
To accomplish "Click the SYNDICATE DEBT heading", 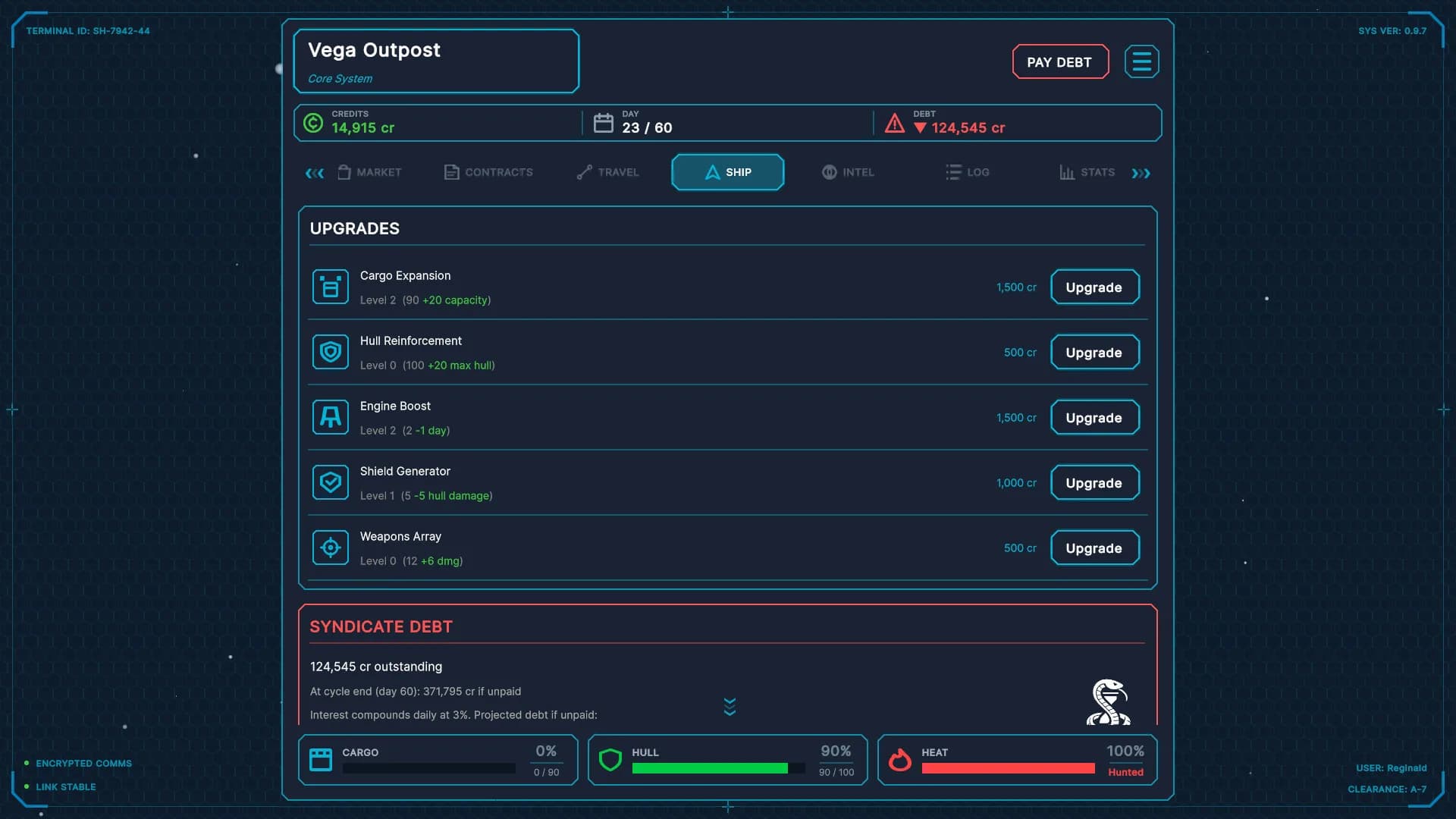I will point(381,627).
